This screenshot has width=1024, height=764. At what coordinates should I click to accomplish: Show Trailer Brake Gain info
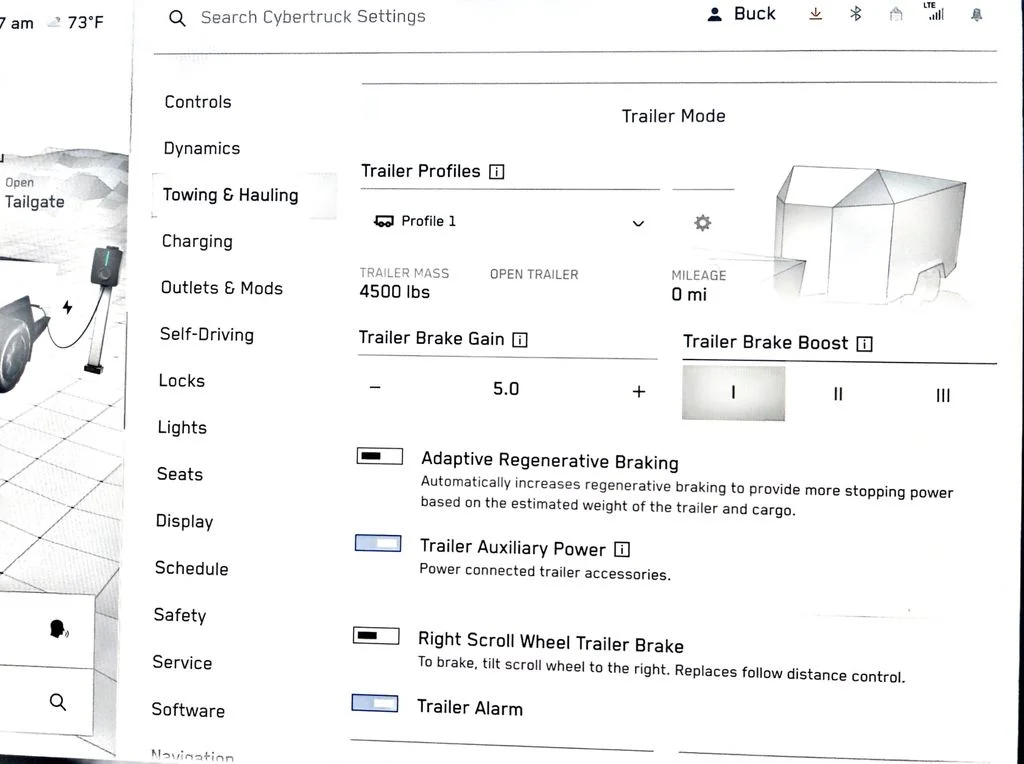(x=520, y=340)
